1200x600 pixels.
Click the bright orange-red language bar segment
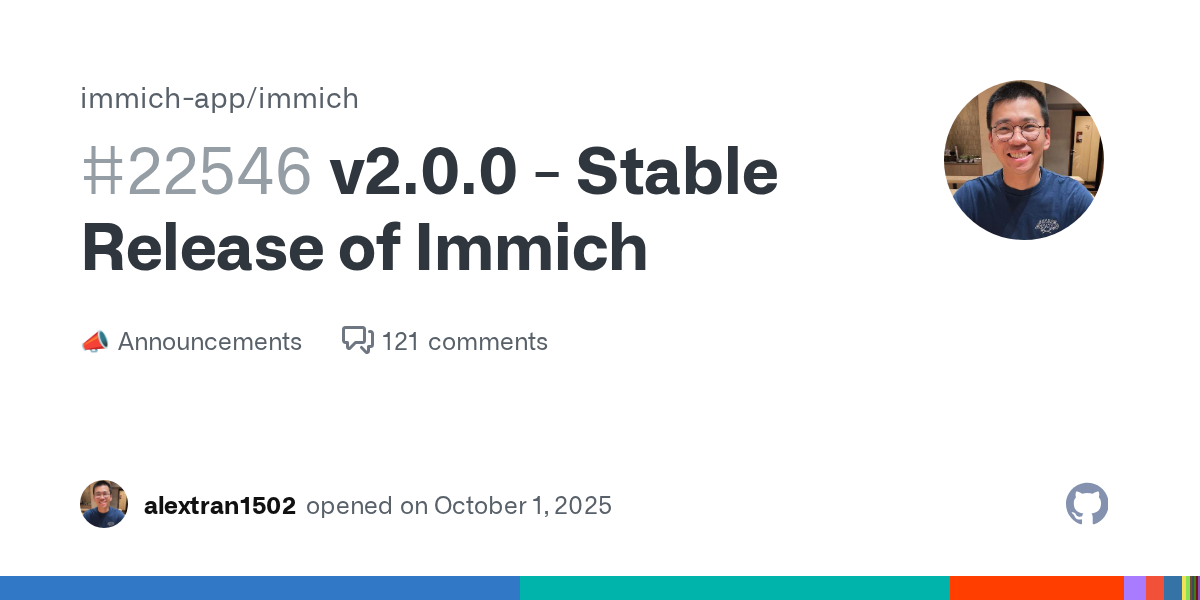(x=1037, y=588)
